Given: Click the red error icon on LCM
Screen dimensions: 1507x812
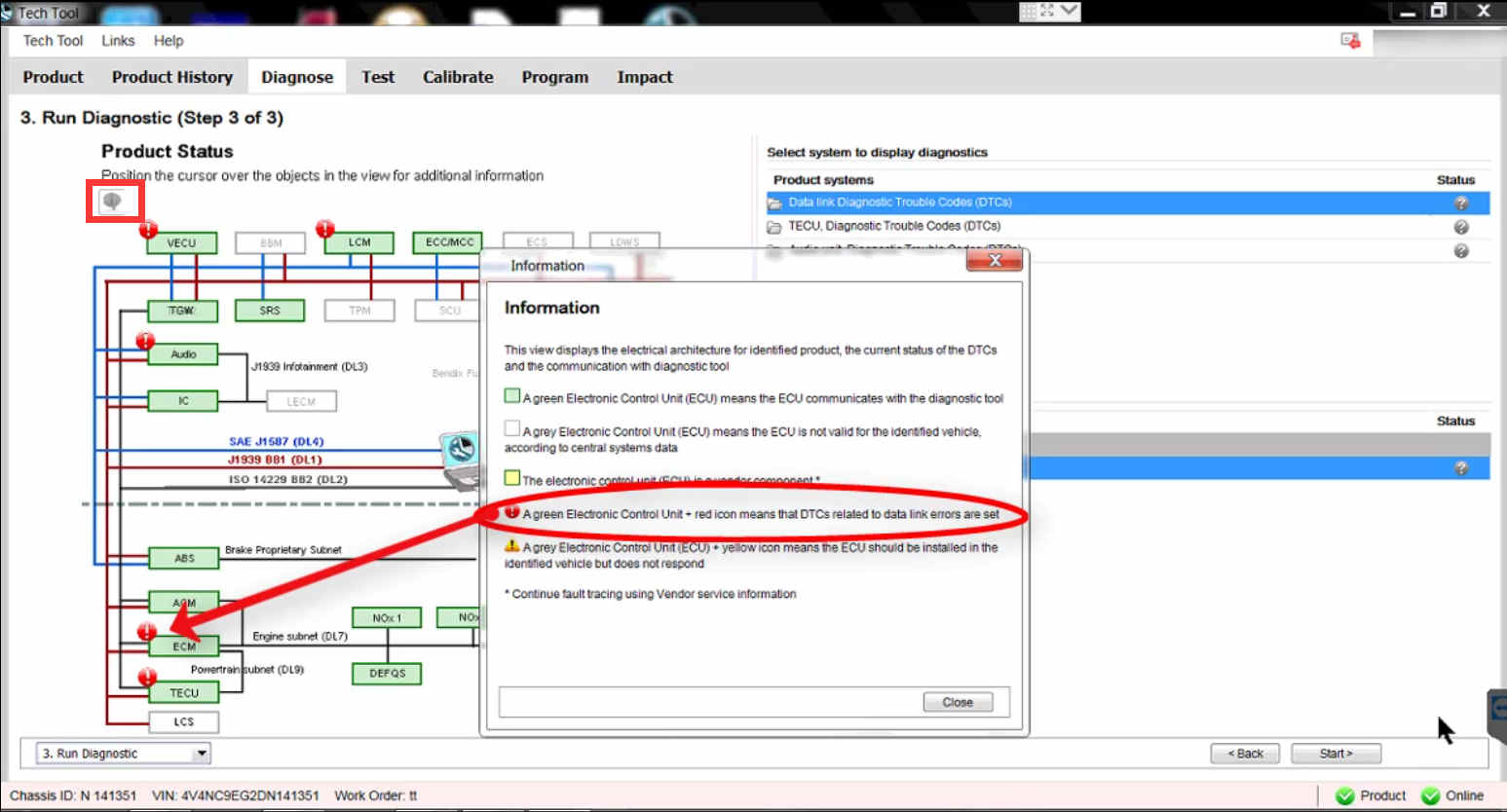Looking at the screenshot, I should [325, 229].
